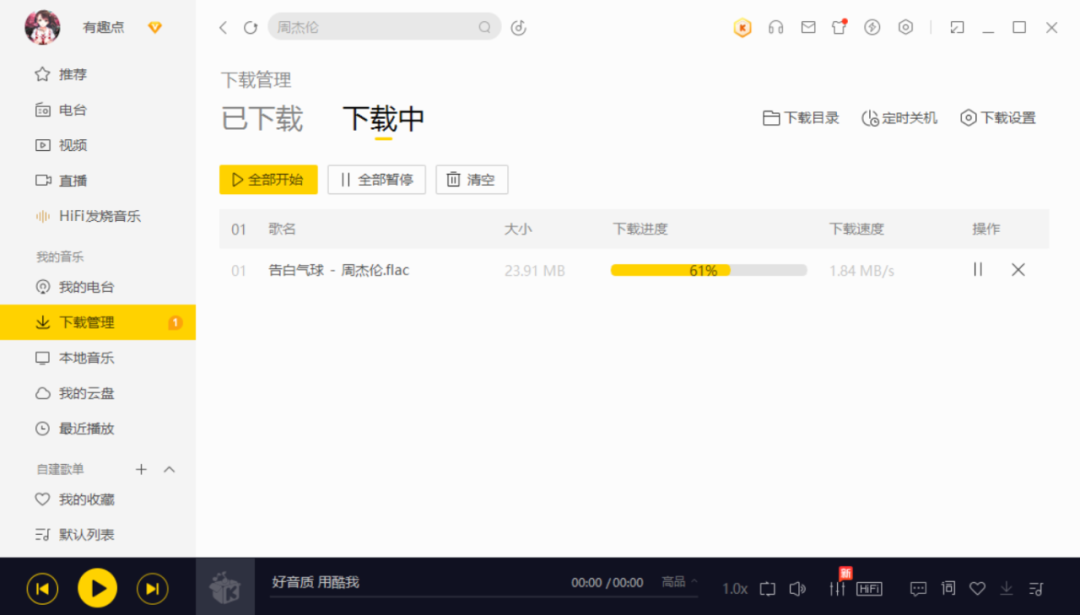Viewport: 1080px width, 615px height.
Task: Toggle the repeat playback mode
Action: pos(767,588)
